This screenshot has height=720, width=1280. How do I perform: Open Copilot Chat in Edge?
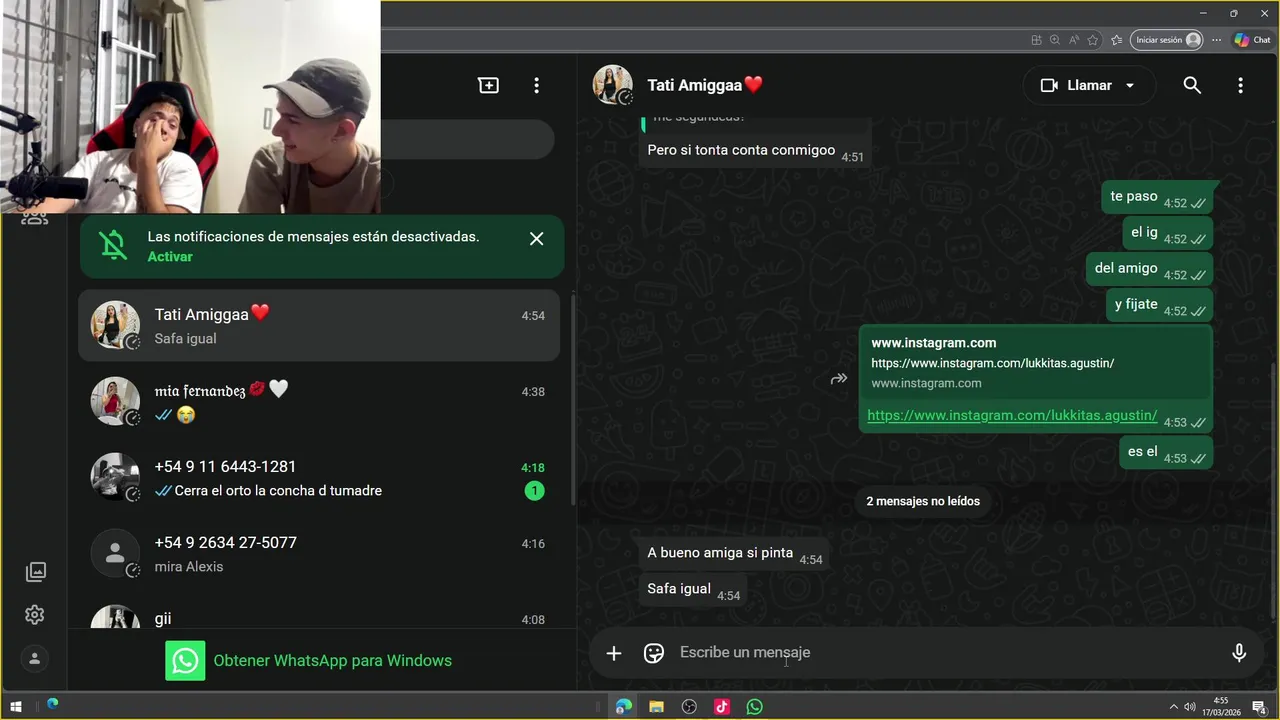1252,40
